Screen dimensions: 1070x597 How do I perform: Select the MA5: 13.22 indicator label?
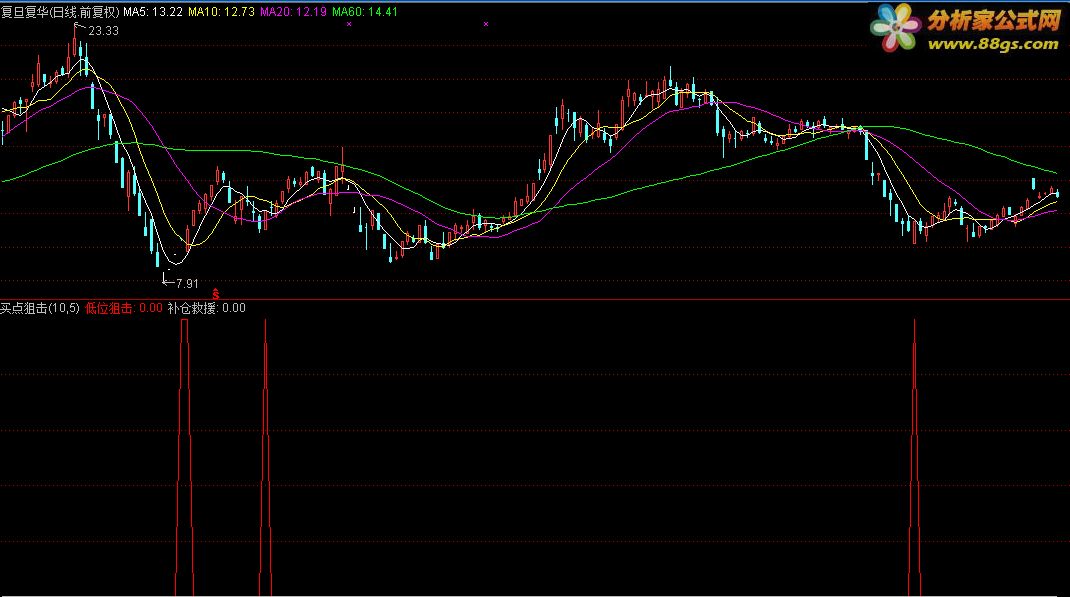tap(153, 12)
